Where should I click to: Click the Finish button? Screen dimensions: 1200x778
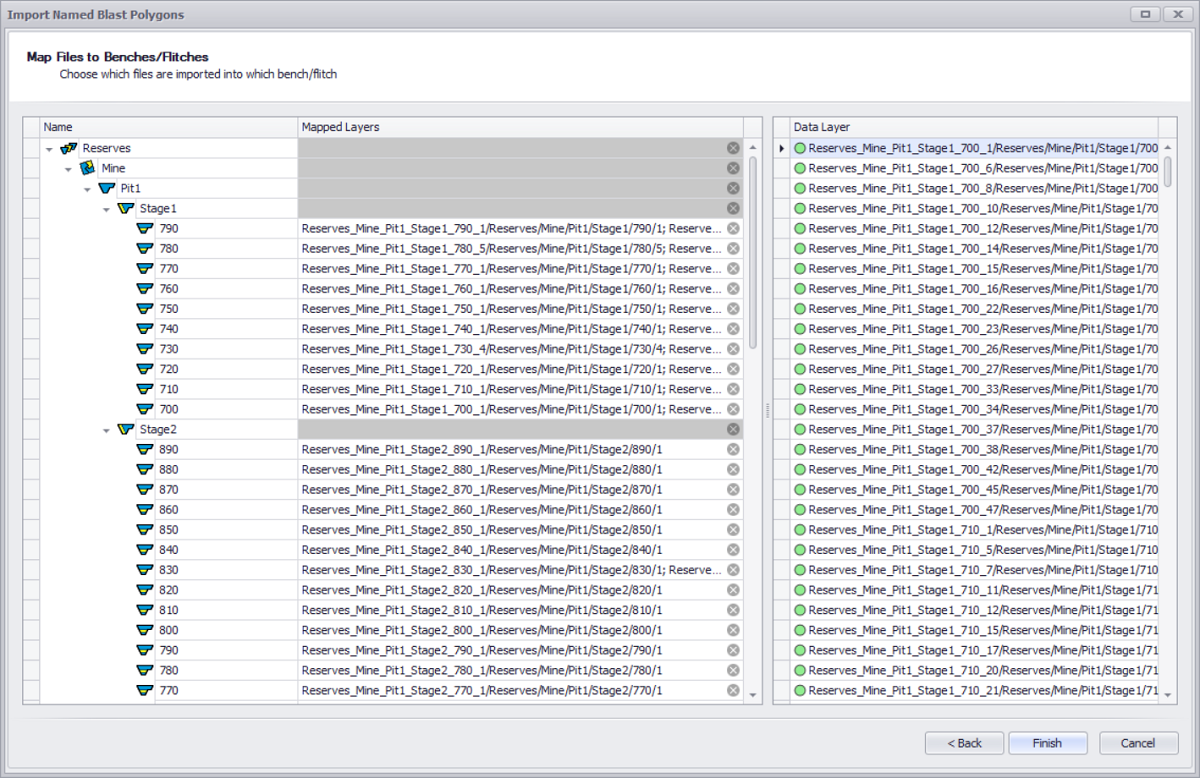[x=1048, y=743]
